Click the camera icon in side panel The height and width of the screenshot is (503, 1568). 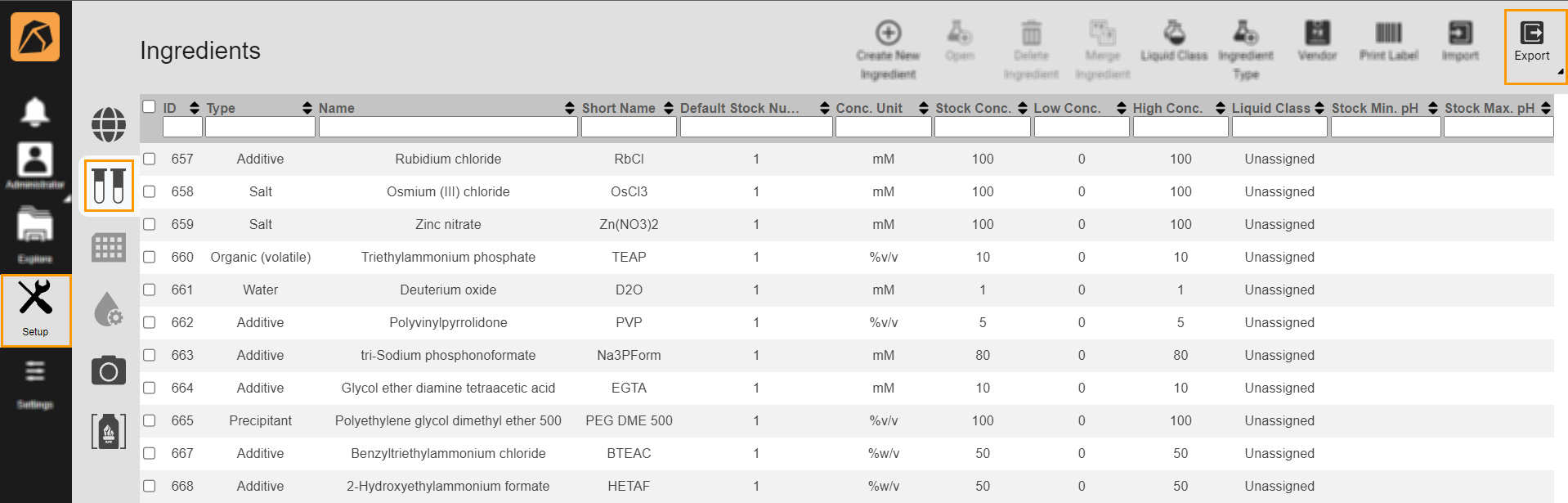(x=109, y=371)
